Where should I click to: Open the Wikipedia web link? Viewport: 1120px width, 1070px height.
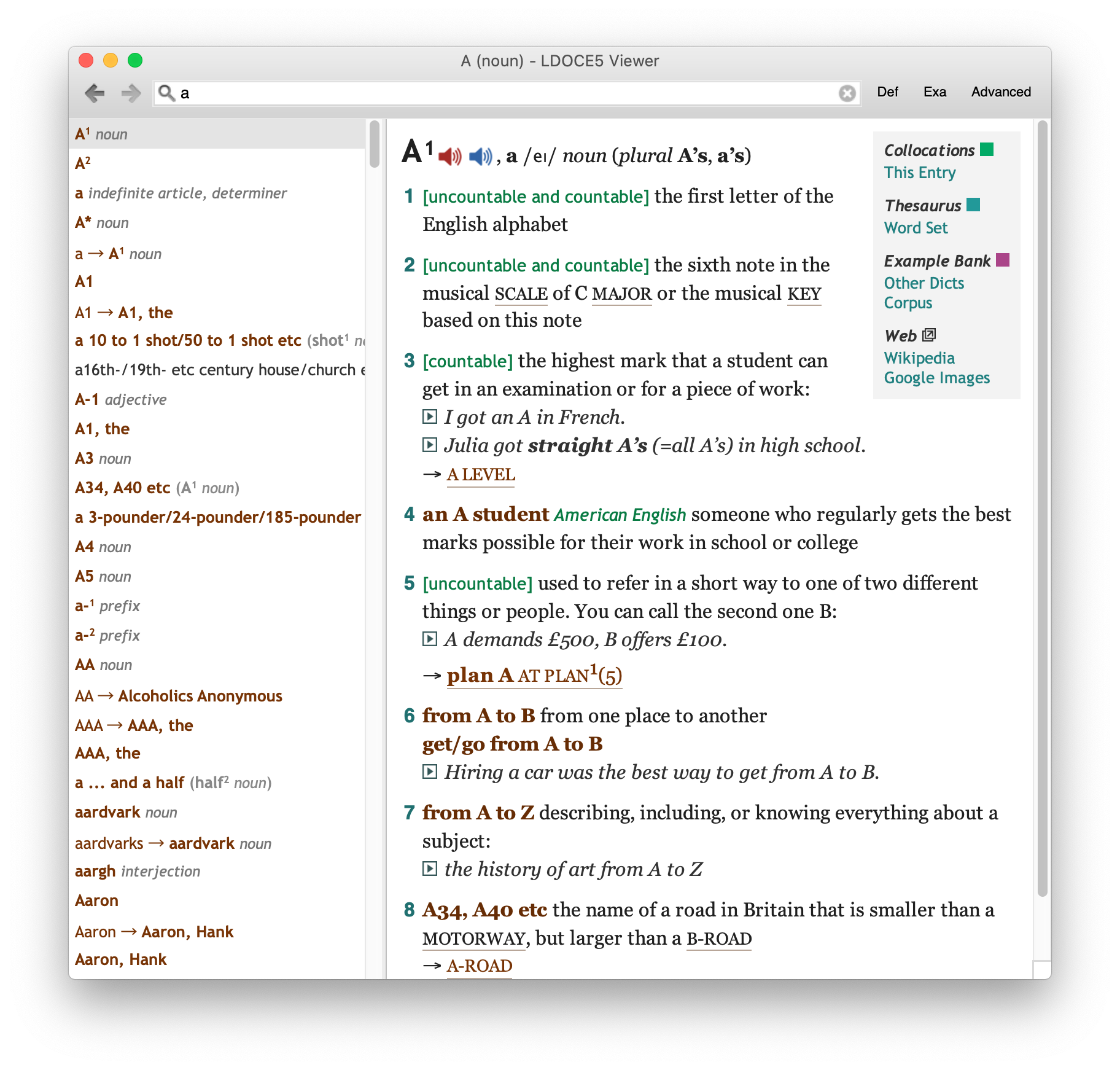pyautogui.click(x=919, y=358)
